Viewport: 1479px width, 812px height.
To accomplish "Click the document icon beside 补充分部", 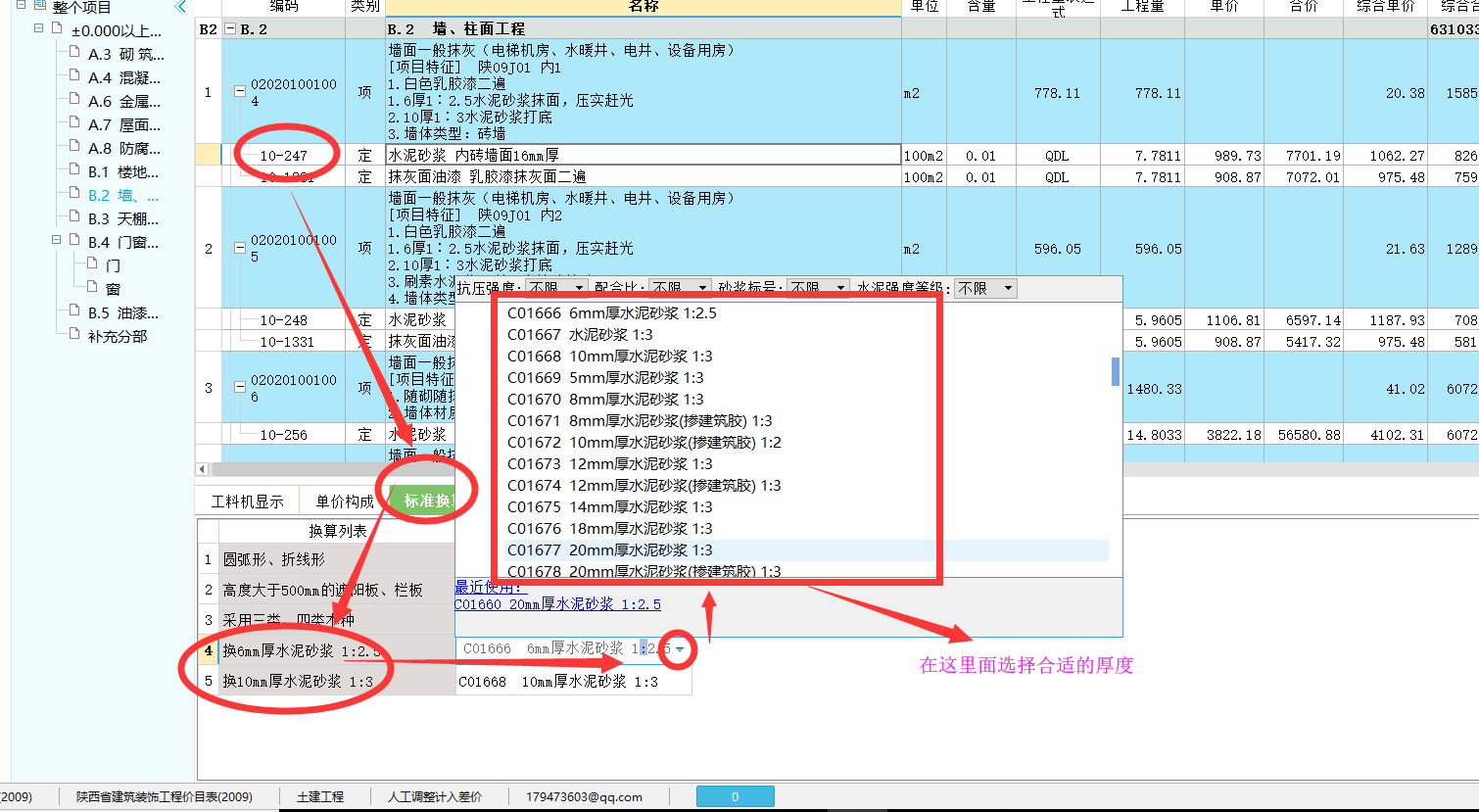I will (73, 334).
